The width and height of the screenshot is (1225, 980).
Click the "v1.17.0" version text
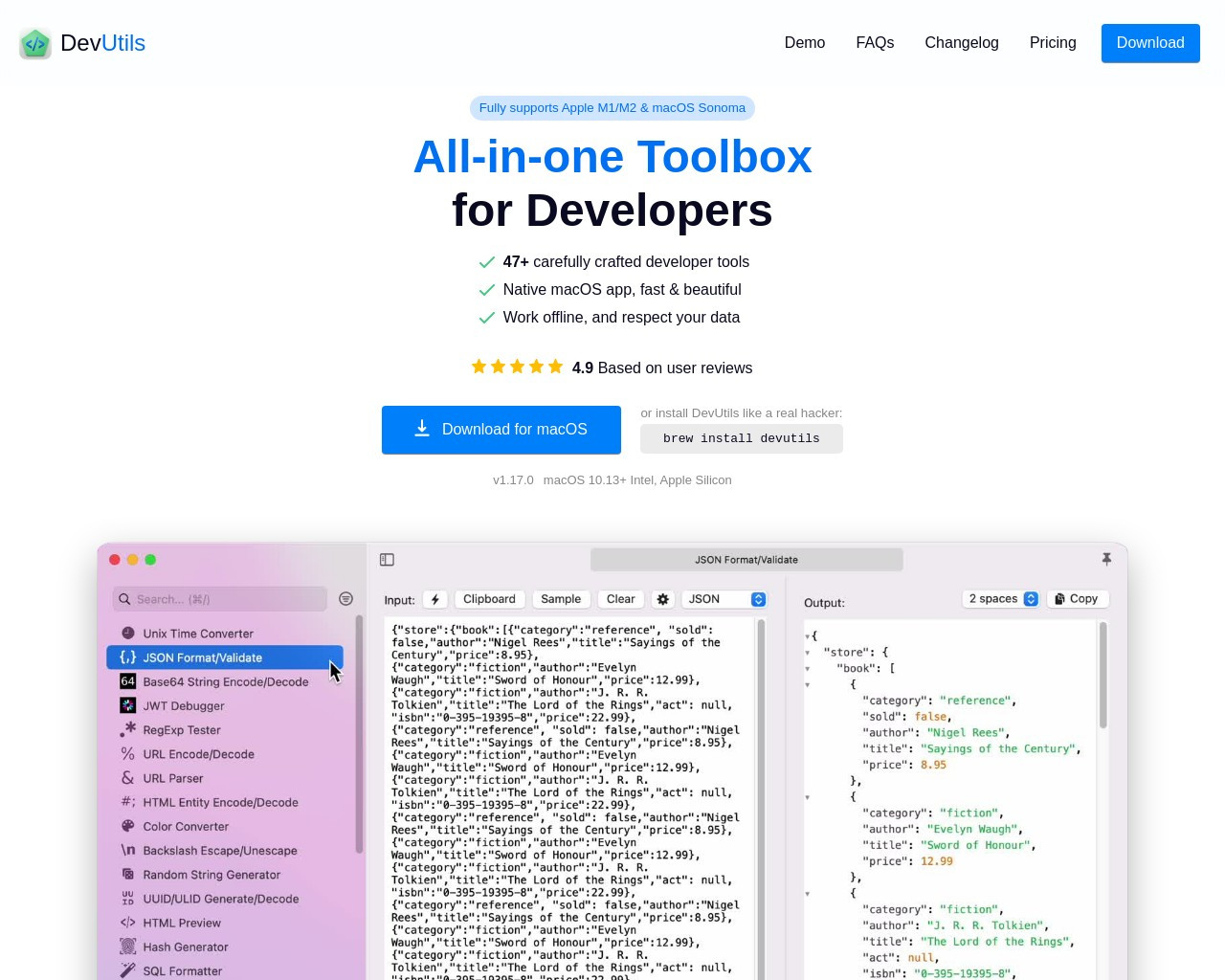click(513, 480)
